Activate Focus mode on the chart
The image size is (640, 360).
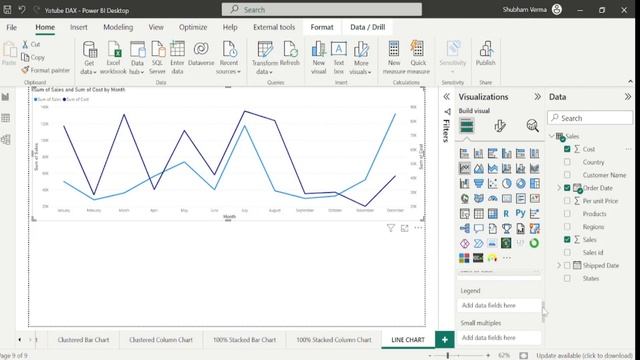click(x=404, y=228)
